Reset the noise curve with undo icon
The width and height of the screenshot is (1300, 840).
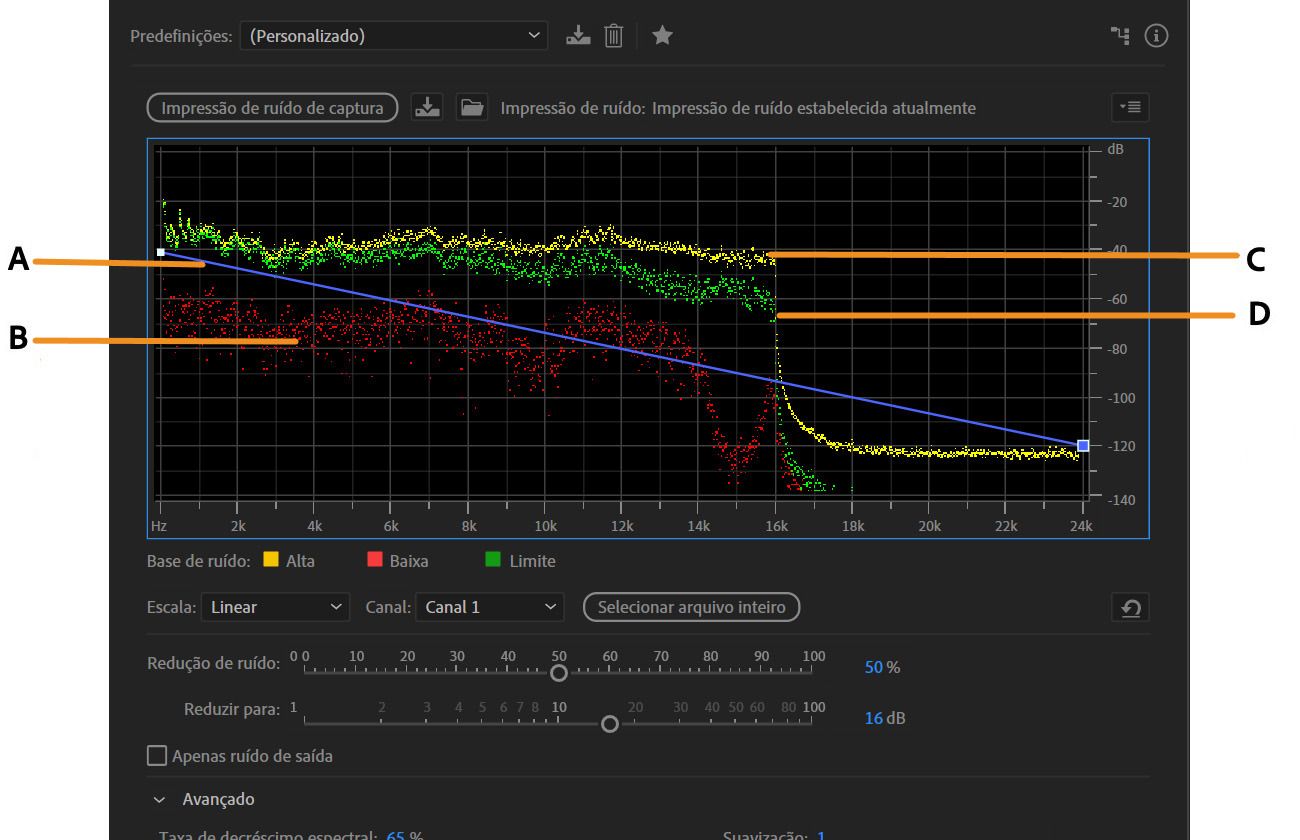1131,607
